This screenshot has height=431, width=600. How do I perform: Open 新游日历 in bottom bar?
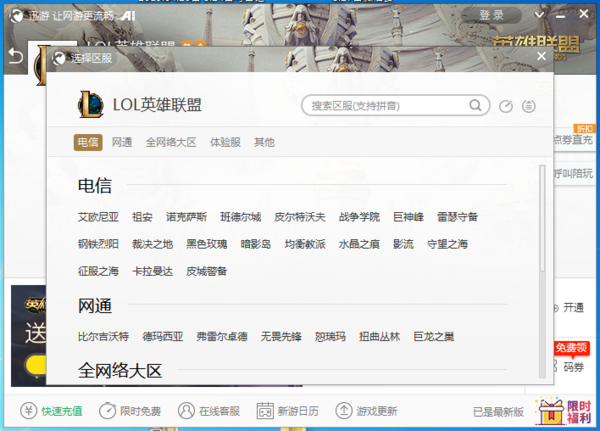298,411
